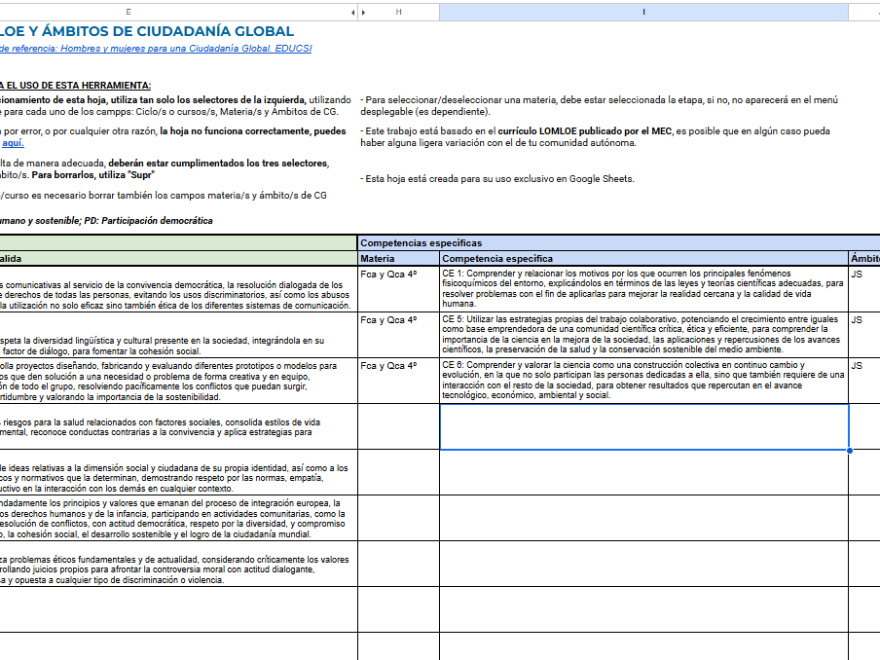Click the column I header
The height and width of the screenshot is (660, 880).
coord(643,12)
